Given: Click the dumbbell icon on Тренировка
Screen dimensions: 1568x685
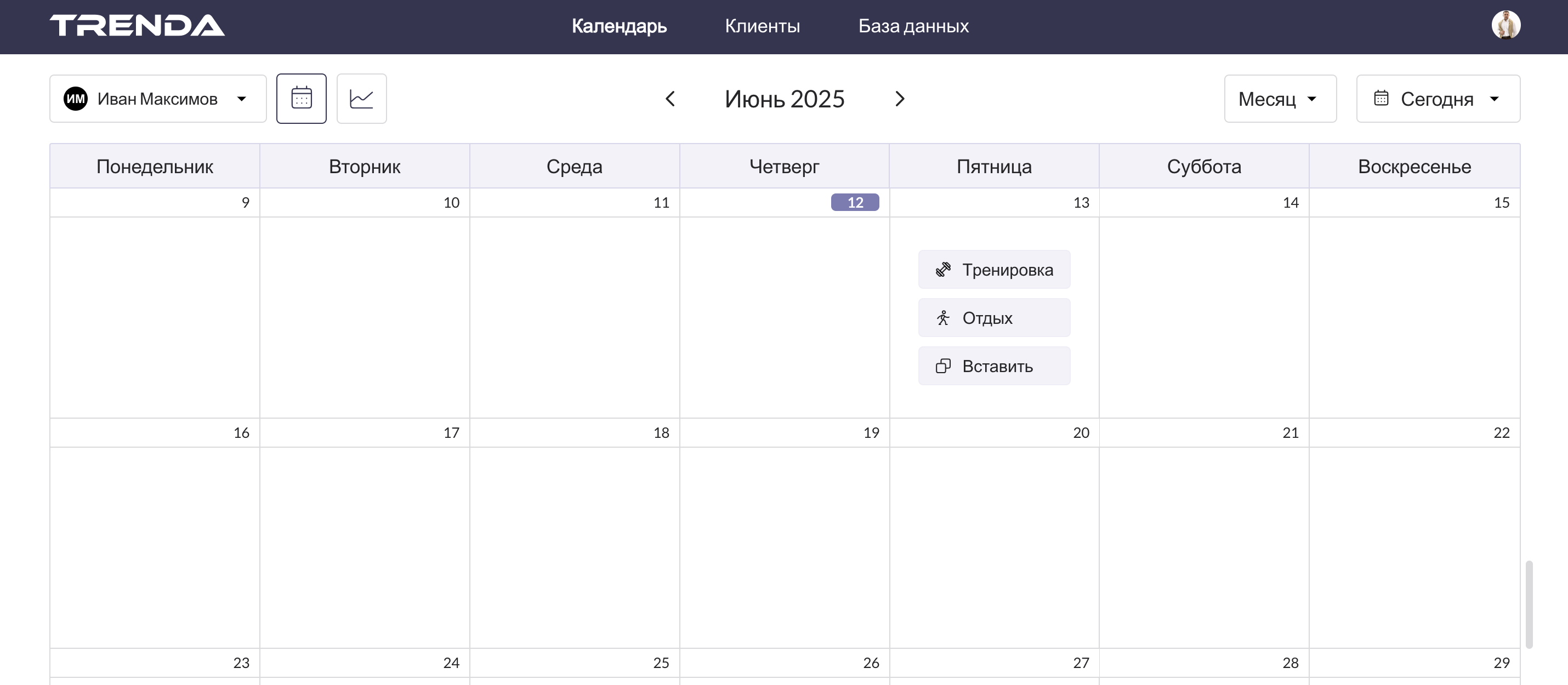Looking at the screenshot, I should (x=943, y=270).
